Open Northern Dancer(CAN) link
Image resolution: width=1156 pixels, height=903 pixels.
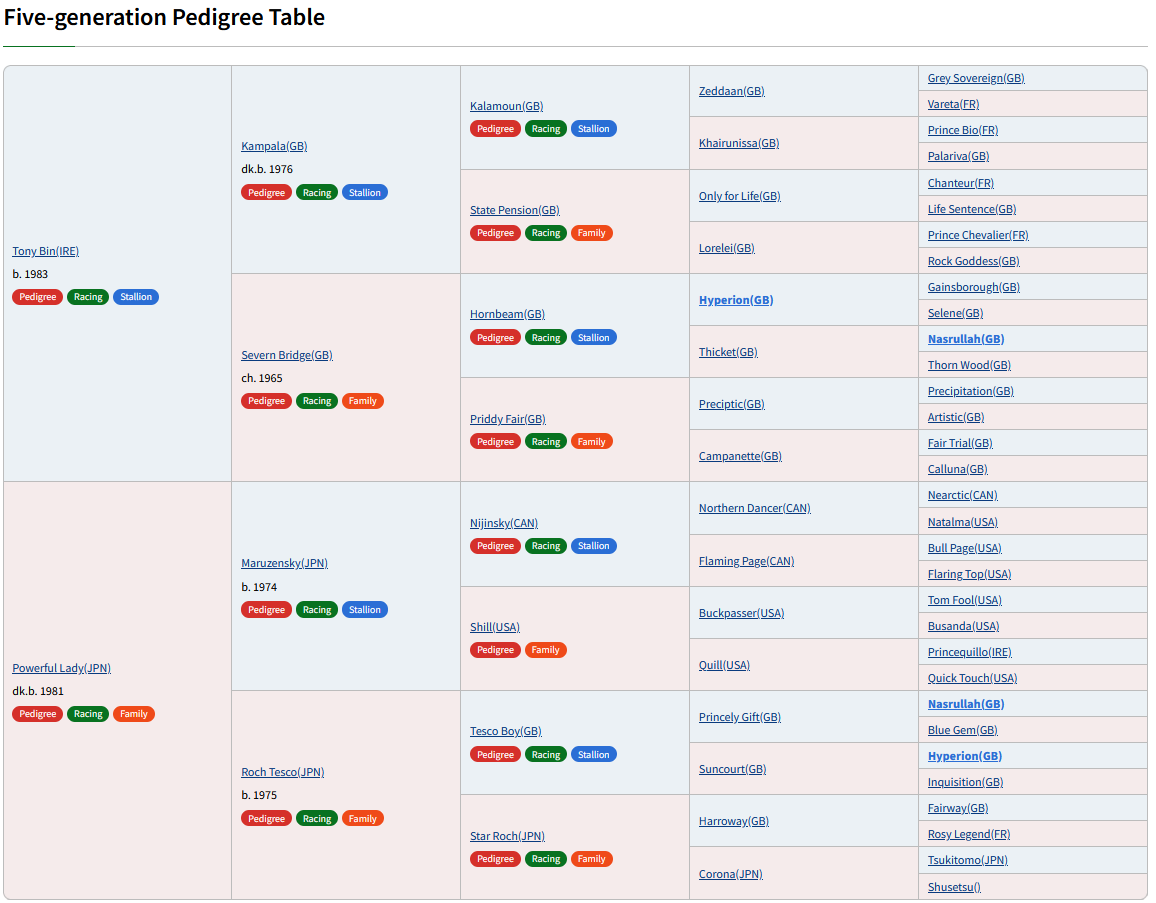coord(755,508)
